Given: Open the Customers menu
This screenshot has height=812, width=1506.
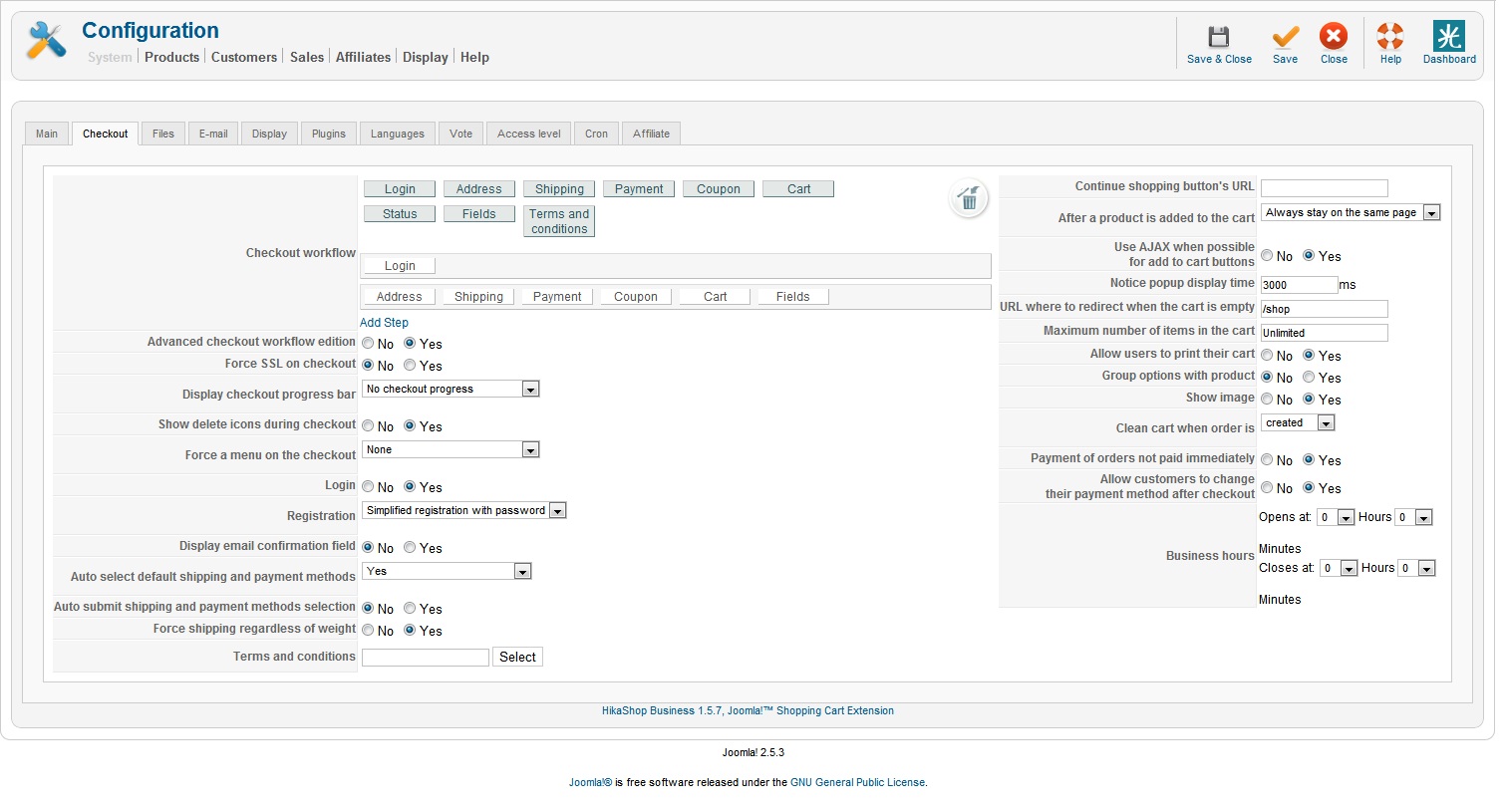Looking at the screenshot, I should coord(244,58).
